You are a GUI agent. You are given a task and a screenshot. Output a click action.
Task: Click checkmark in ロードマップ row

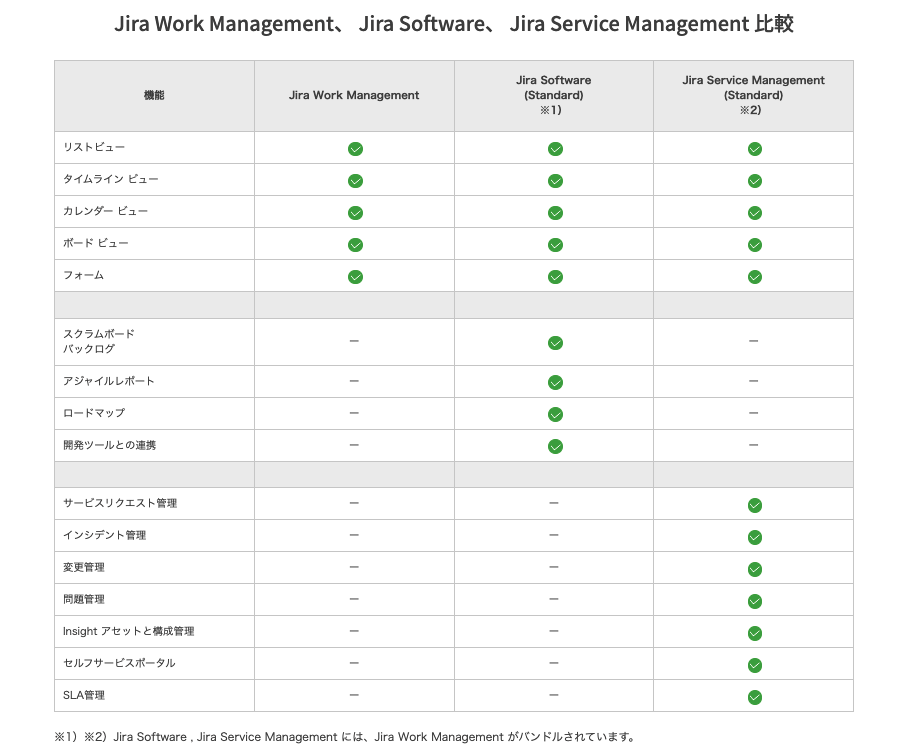pyautogui.click(x=555, y=414)
